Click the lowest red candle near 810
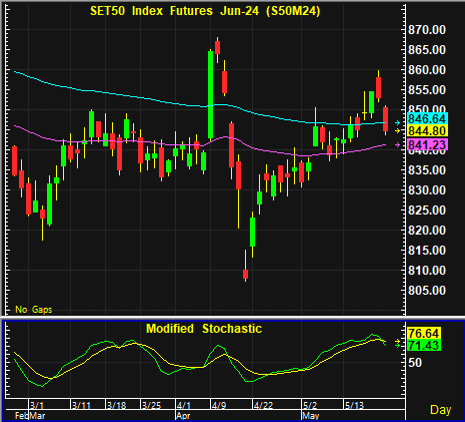Screen dimensions: 465x422 coord(246,274)
